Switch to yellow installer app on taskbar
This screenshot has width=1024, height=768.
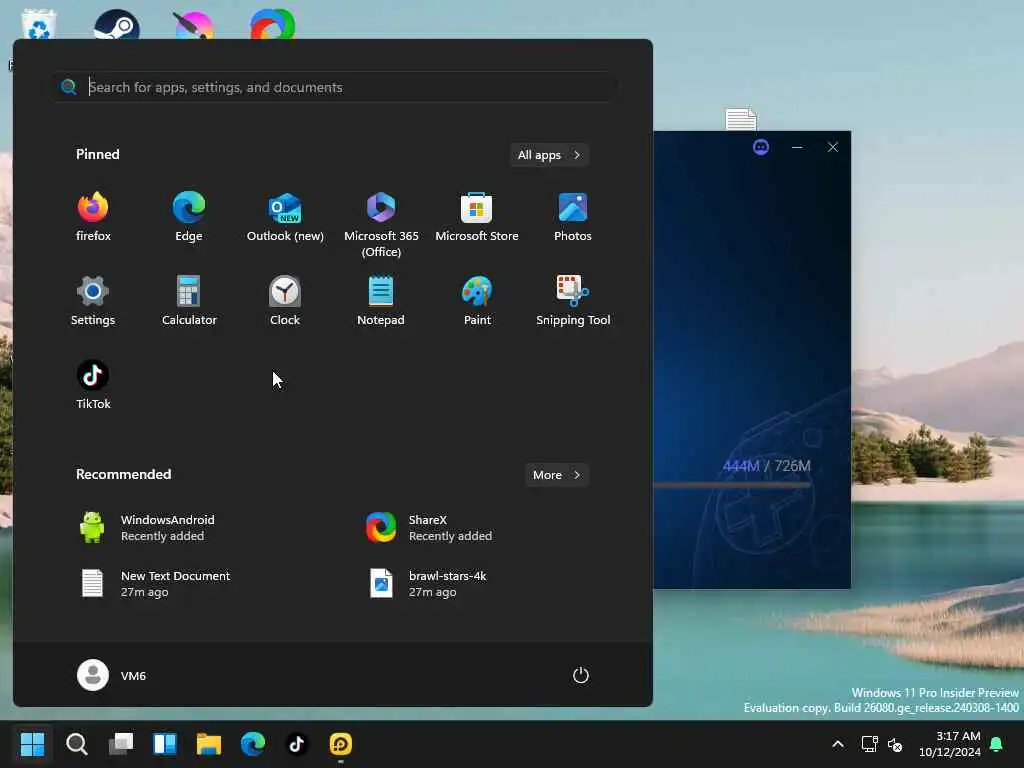[341, 744]
